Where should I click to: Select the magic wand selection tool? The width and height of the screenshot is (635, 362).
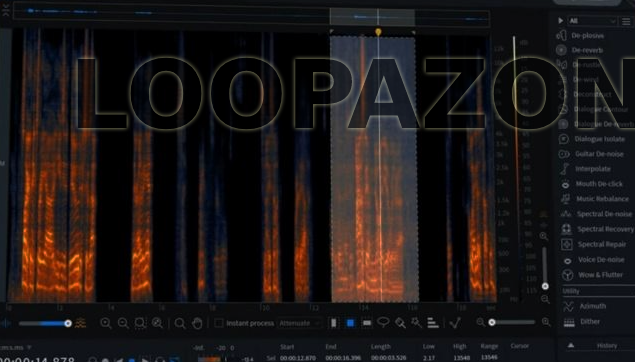tap(416, 323)
